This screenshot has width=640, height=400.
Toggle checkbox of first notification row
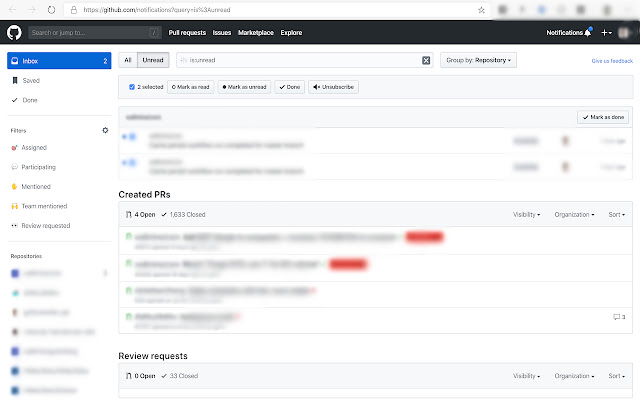point(132,137)
